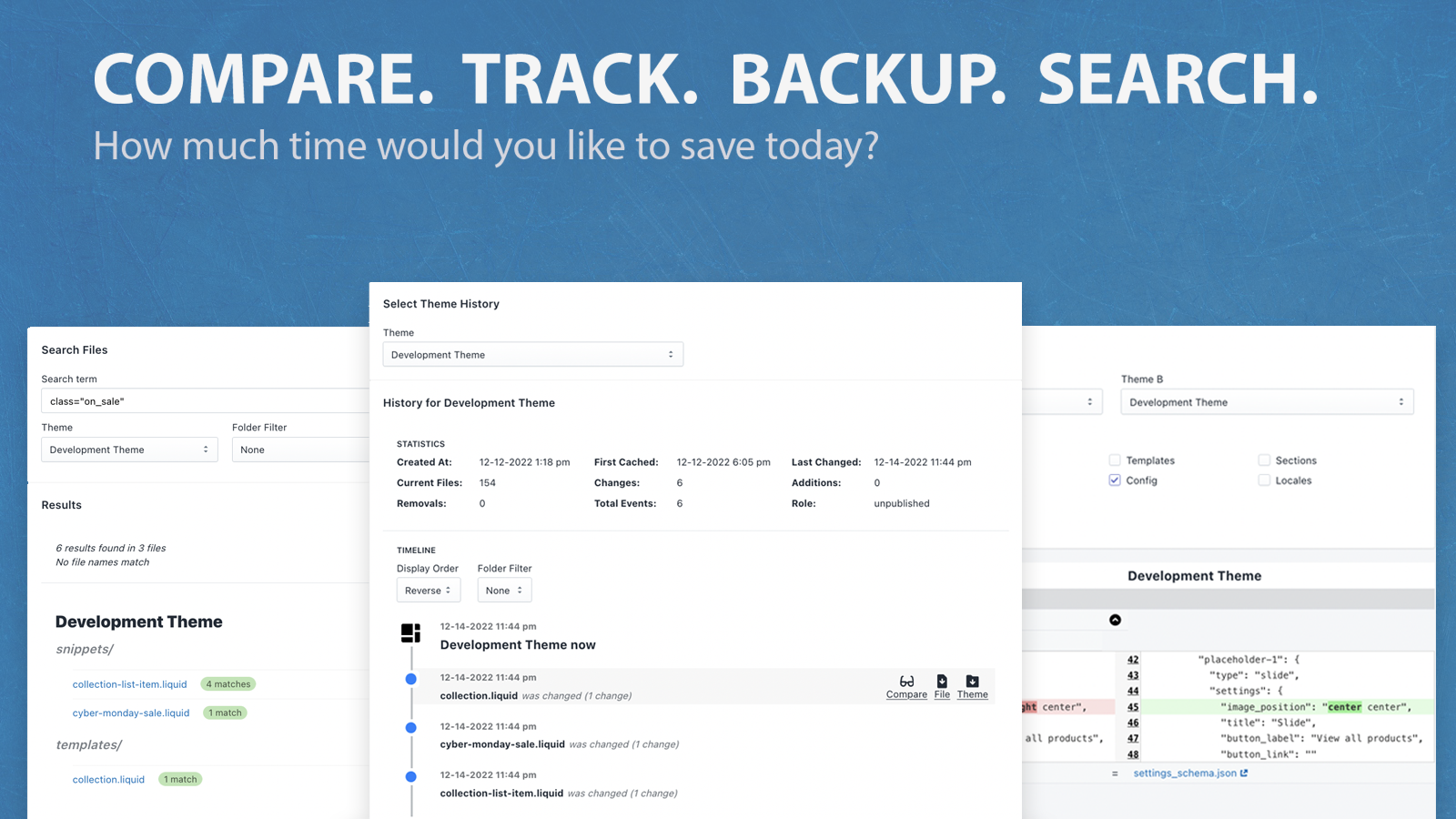Open Folder Filter dropdown in Search Files
The height and width of the screenshot is (819, 1456).
coord(300,450)
